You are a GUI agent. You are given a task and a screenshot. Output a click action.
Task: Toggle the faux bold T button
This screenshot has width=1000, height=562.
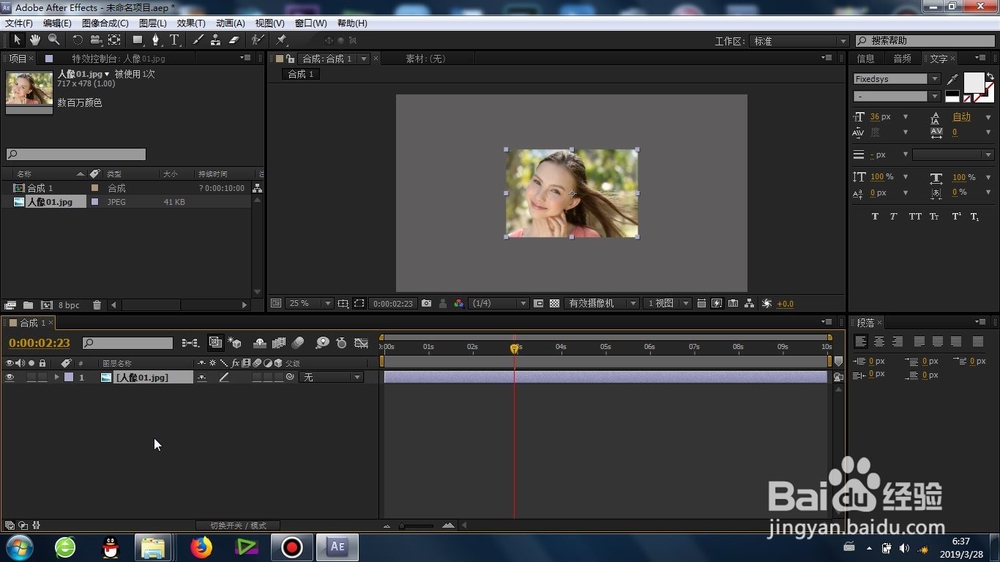875,217
